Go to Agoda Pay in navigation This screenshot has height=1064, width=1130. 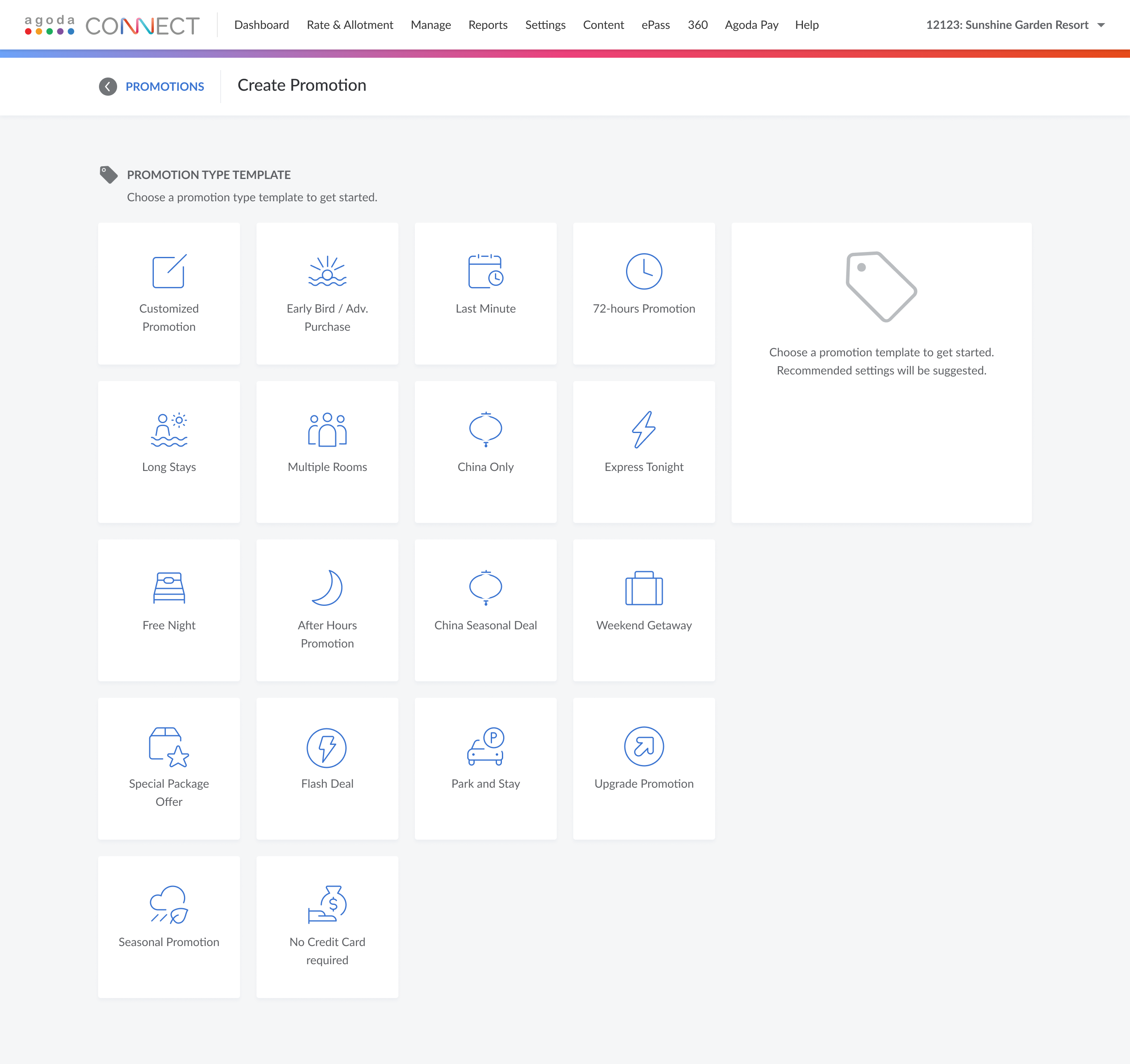[x=751, y=25]
